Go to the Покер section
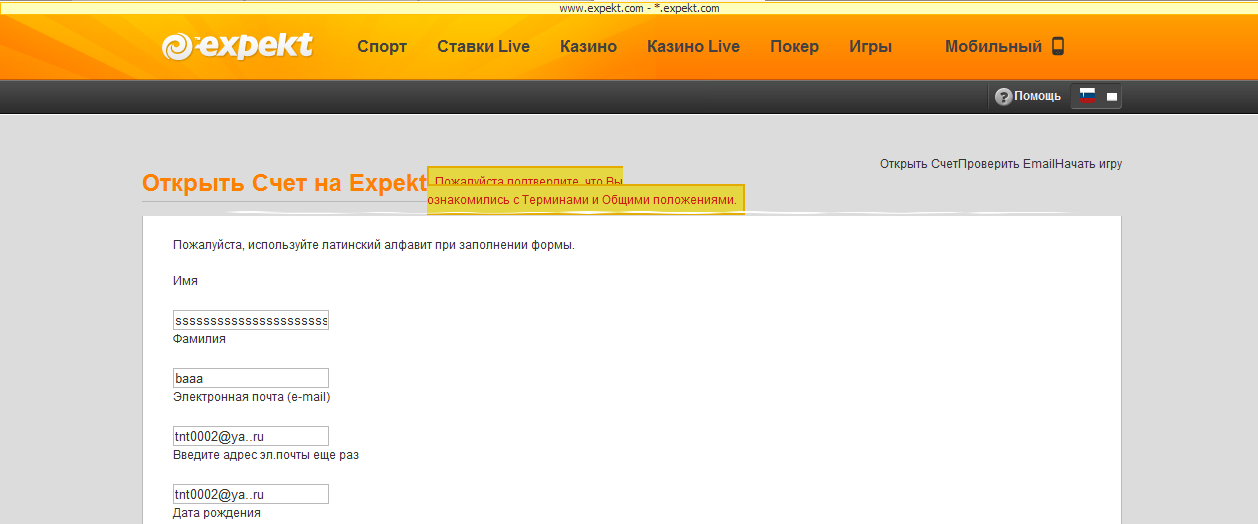 click(x=794, y=46)
